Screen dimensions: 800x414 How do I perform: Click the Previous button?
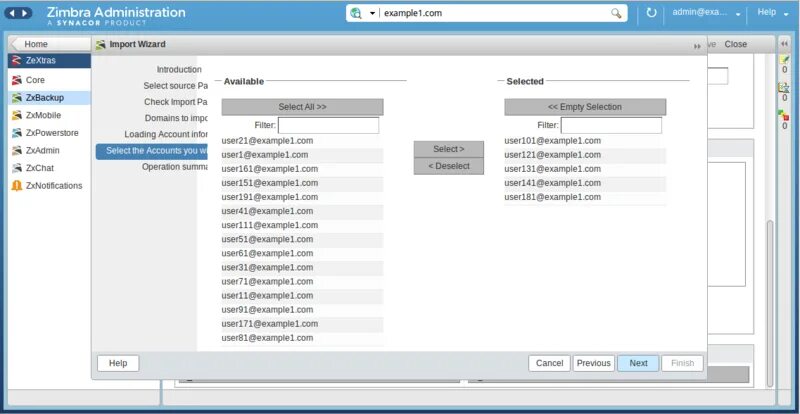[594, 363]
